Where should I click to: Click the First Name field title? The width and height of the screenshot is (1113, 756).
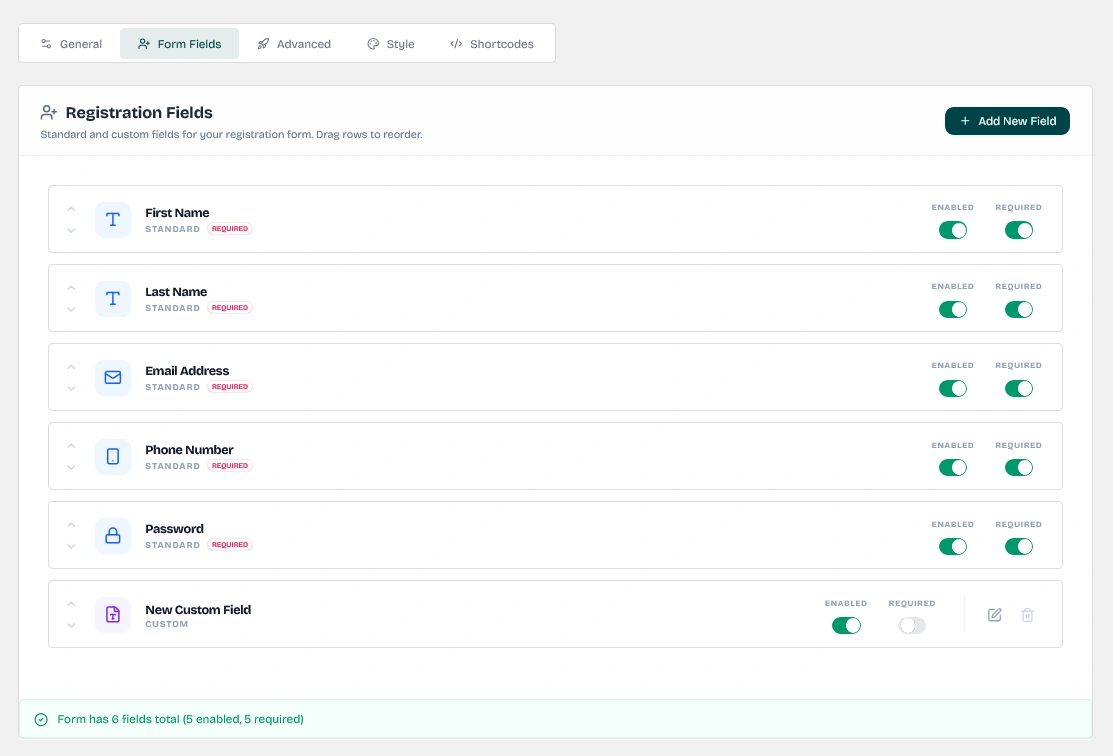pos(177,213)
